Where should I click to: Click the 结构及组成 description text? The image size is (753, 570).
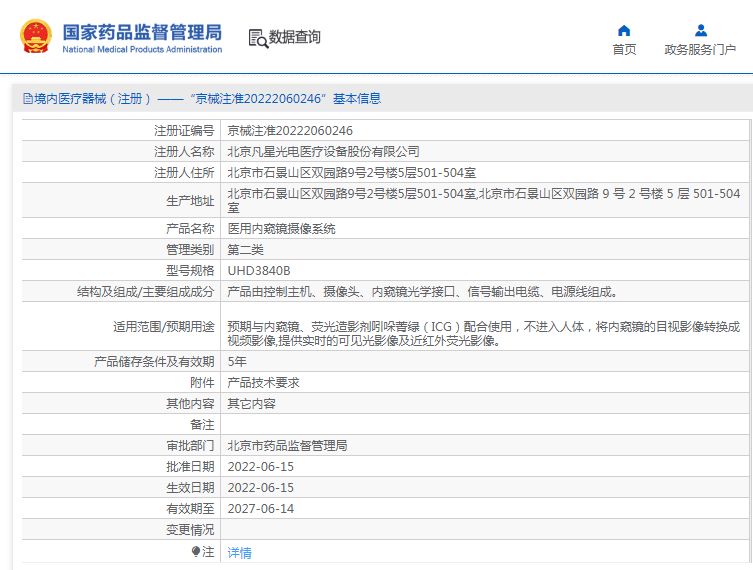point(423,292)
